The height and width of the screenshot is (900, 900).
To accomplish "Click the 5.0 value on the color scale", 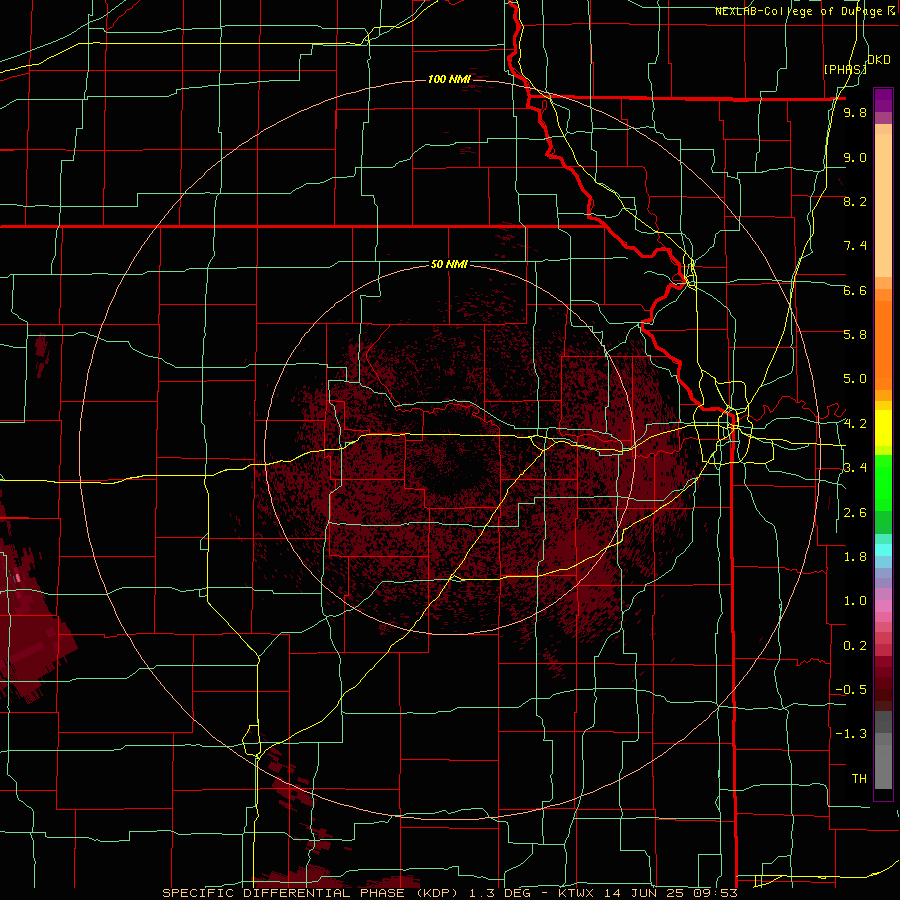I will pos(855,379).
